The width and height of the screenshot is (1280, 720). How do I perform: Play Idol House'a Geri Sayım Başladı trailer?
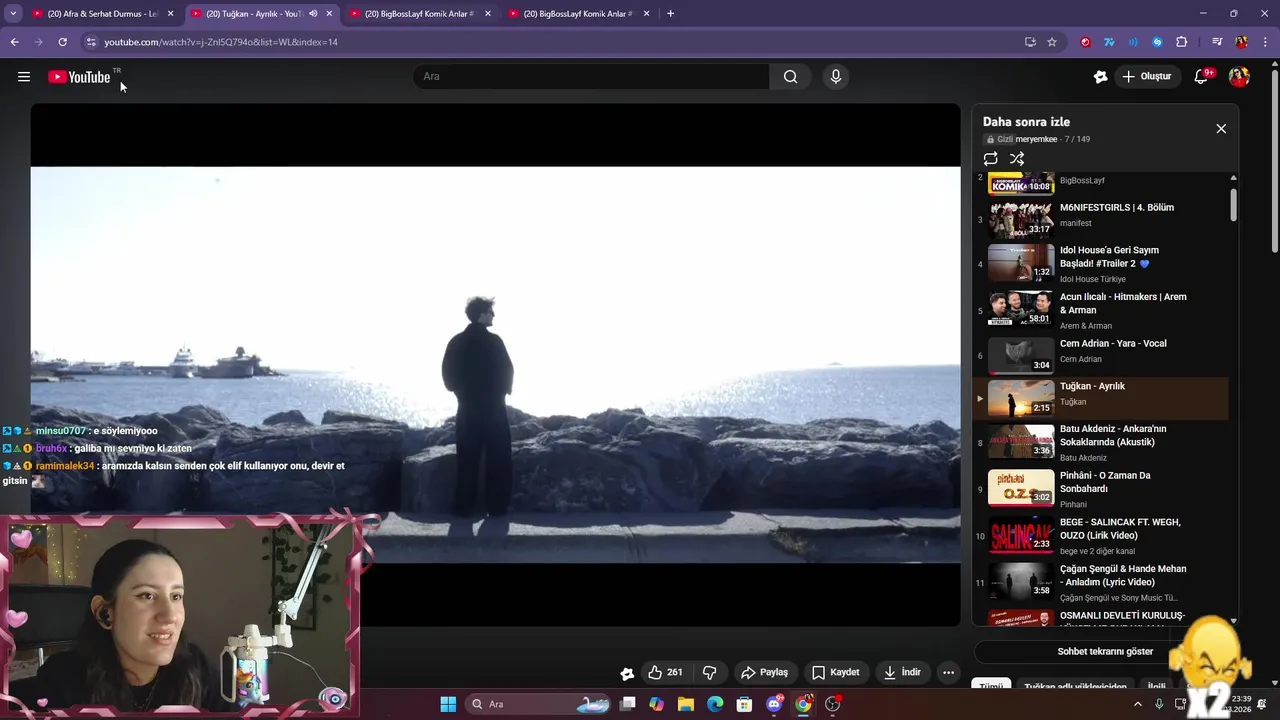(1100, 264)
